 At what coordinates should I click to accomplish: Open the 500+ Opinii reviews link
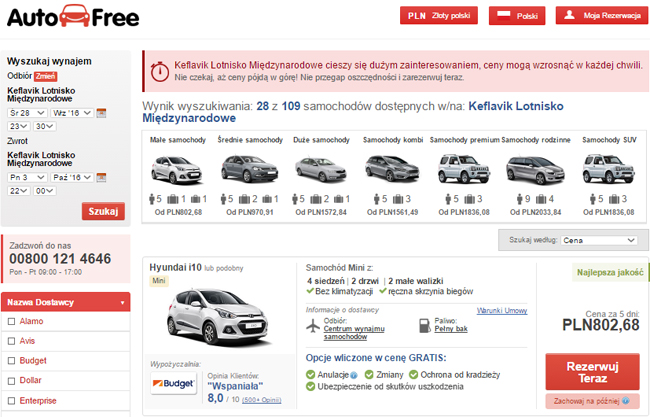262,400
